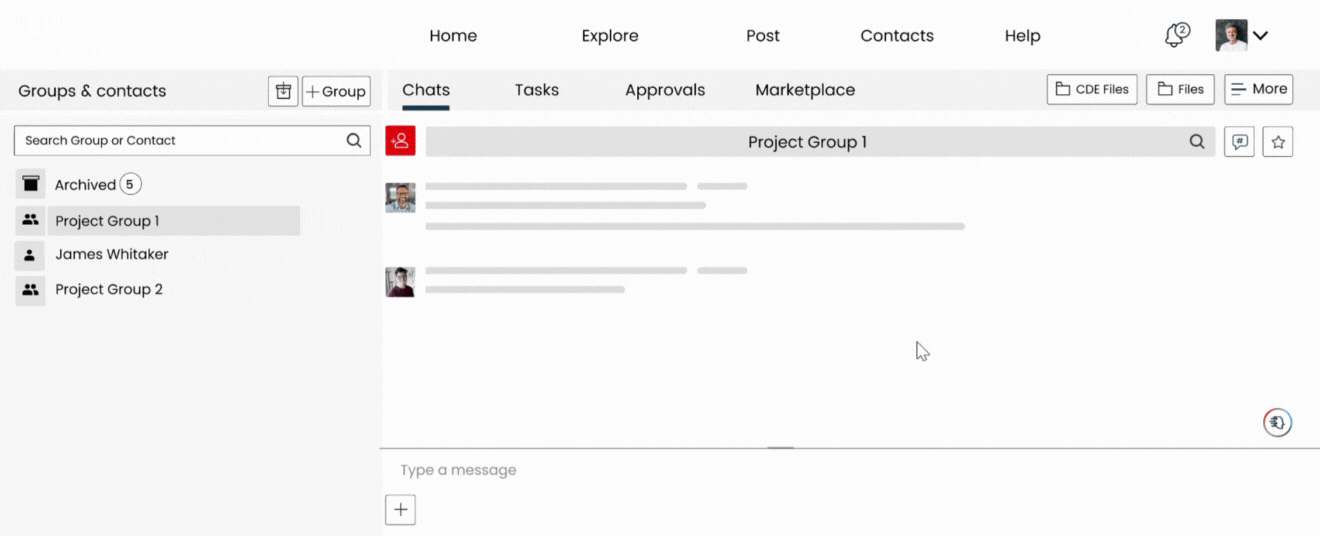The width and height of the screenshot is (1320, 536).
Task: Open the notifications bell icon
Action: tap(1176, 35)
